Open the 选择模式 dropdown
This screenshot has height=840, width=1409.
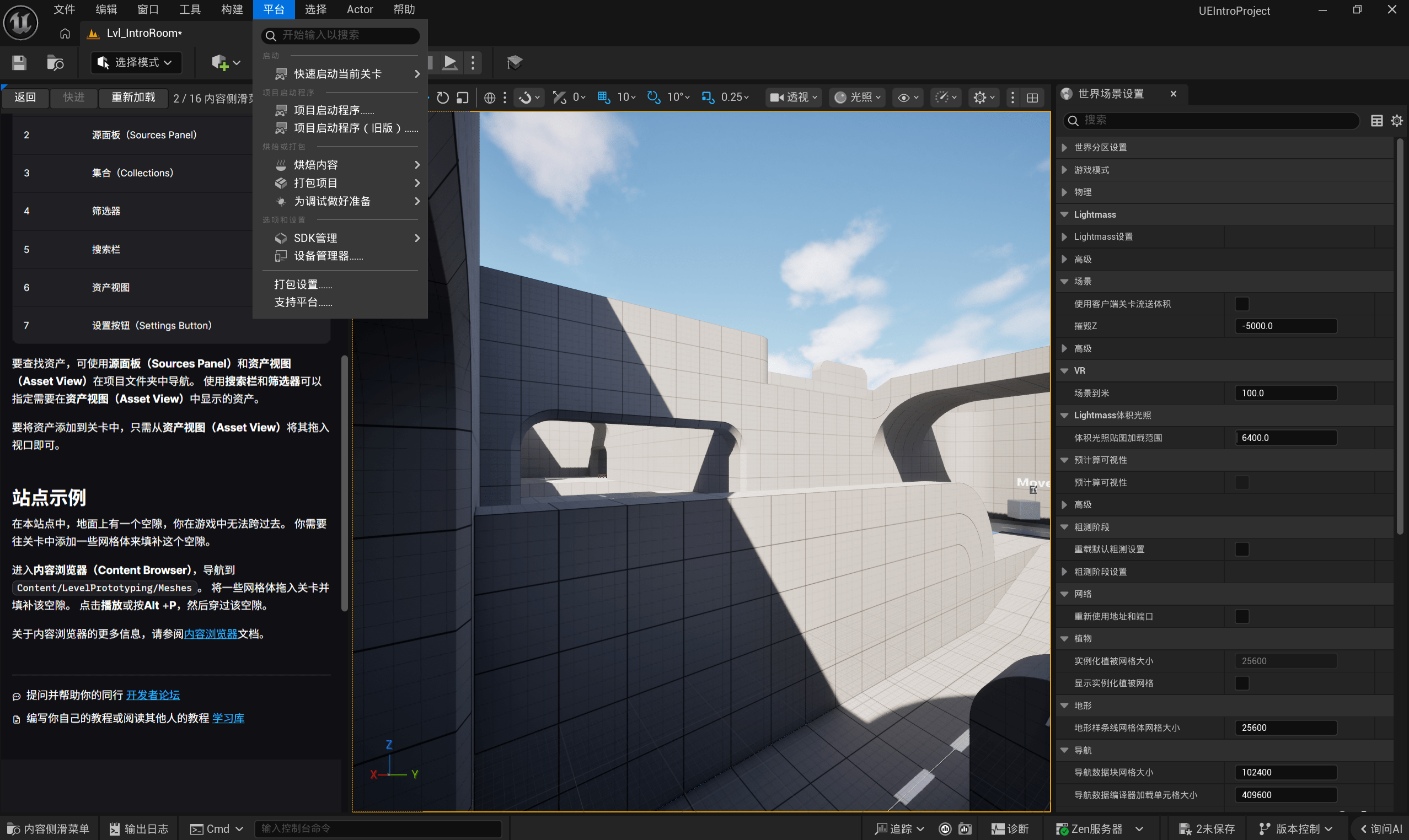coord(135,62)
